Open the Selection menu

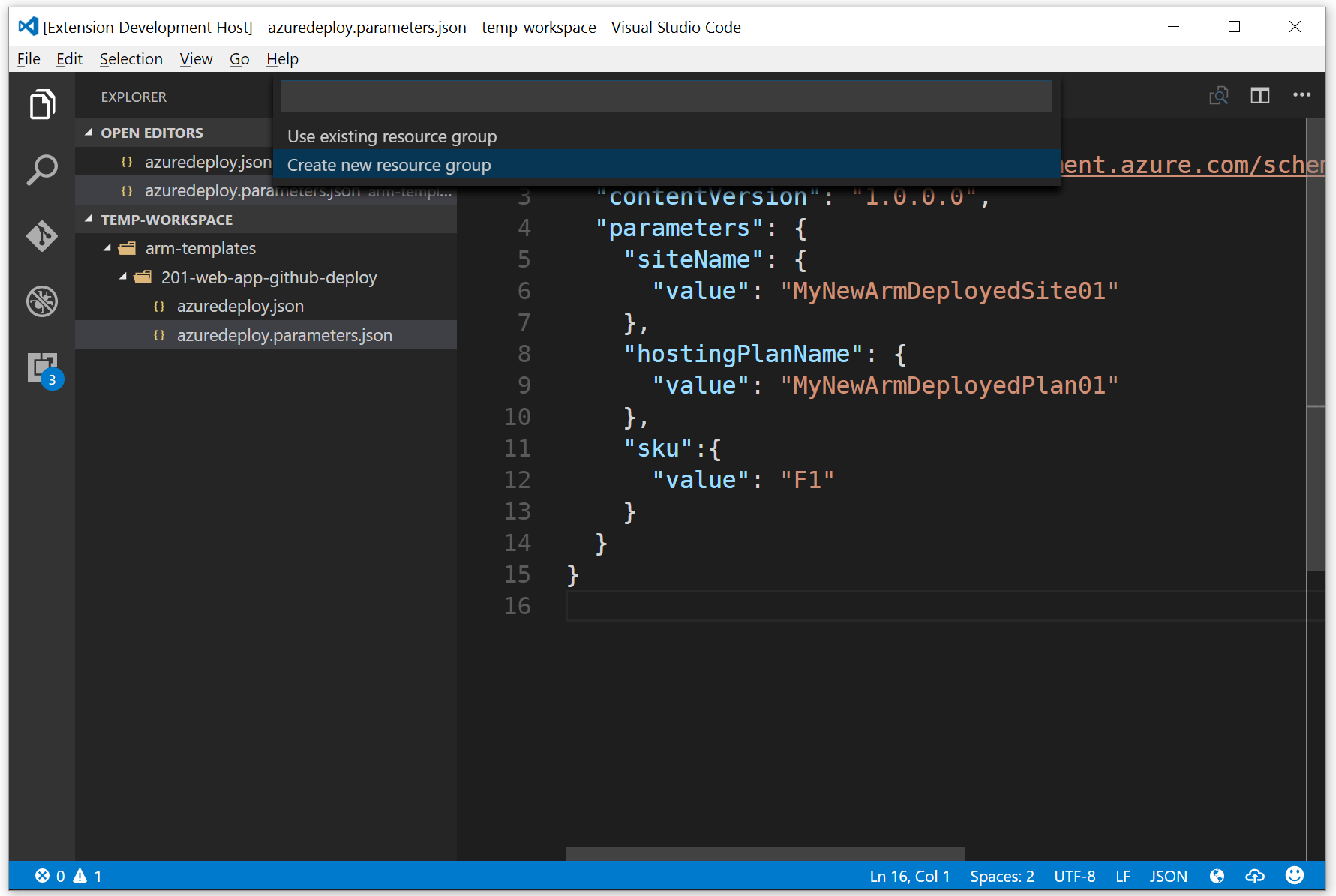point(131,58)
